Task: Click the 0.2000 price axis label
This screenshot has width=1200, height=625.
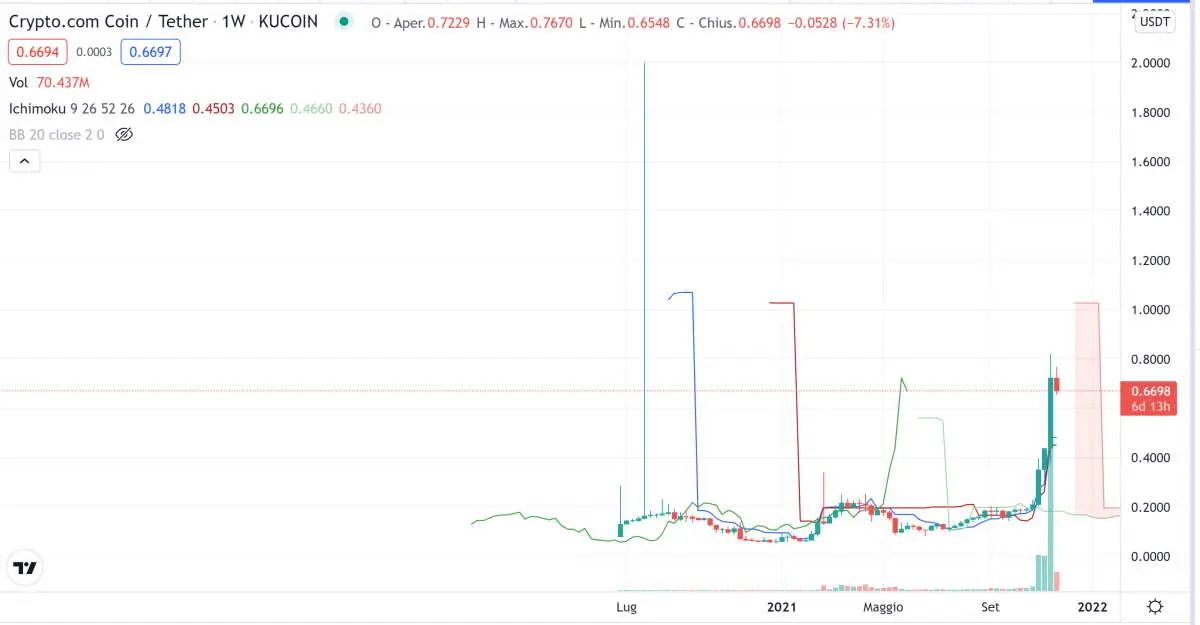Action: click(1150, 508)
